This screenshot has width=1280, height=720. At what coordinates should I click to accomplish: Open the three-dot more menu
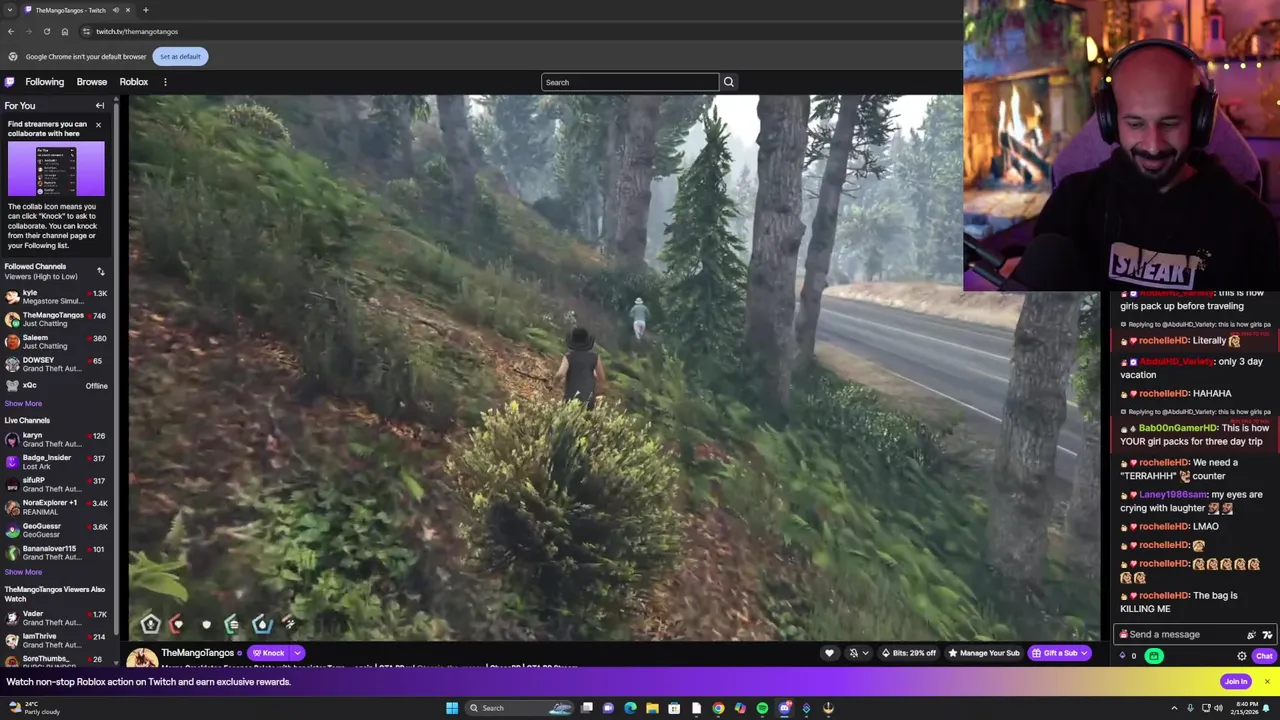click(x=165, y=82)
